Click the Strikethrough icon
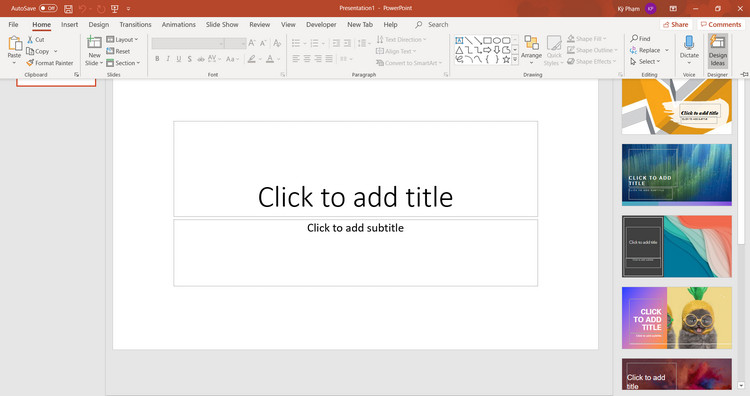750x396 pixels. (201, 59)
